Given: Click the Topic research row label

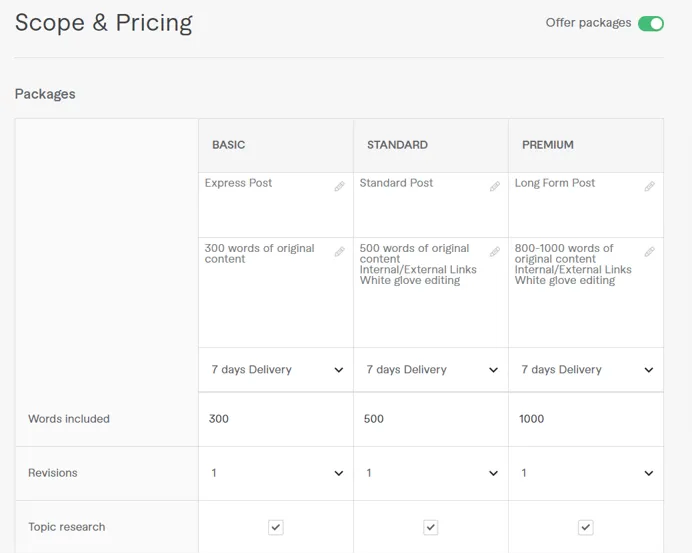Looking at the screenshot, I should tap(67, 527).
